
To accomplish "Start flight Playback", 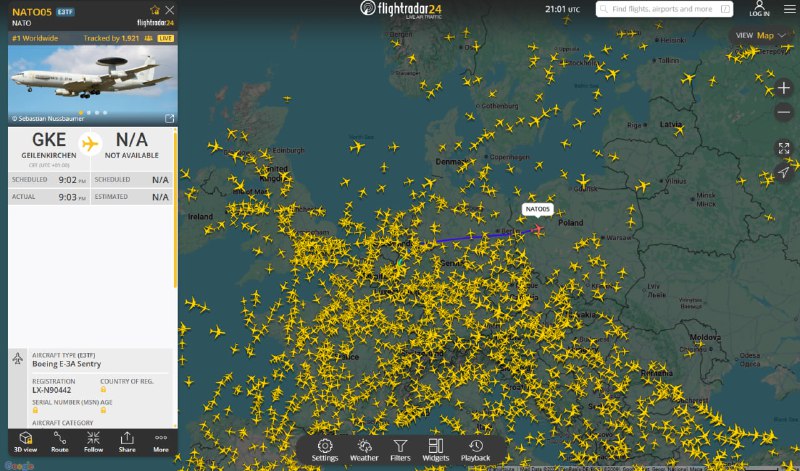I will [476, 450].
